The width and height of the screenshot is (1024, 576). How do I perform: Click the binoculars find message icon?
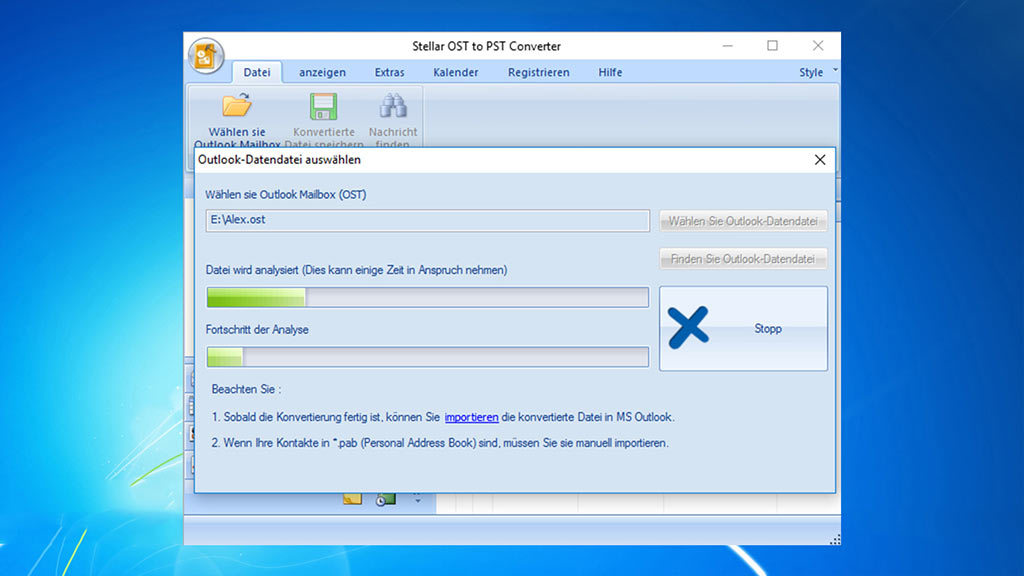pos(393,106)
